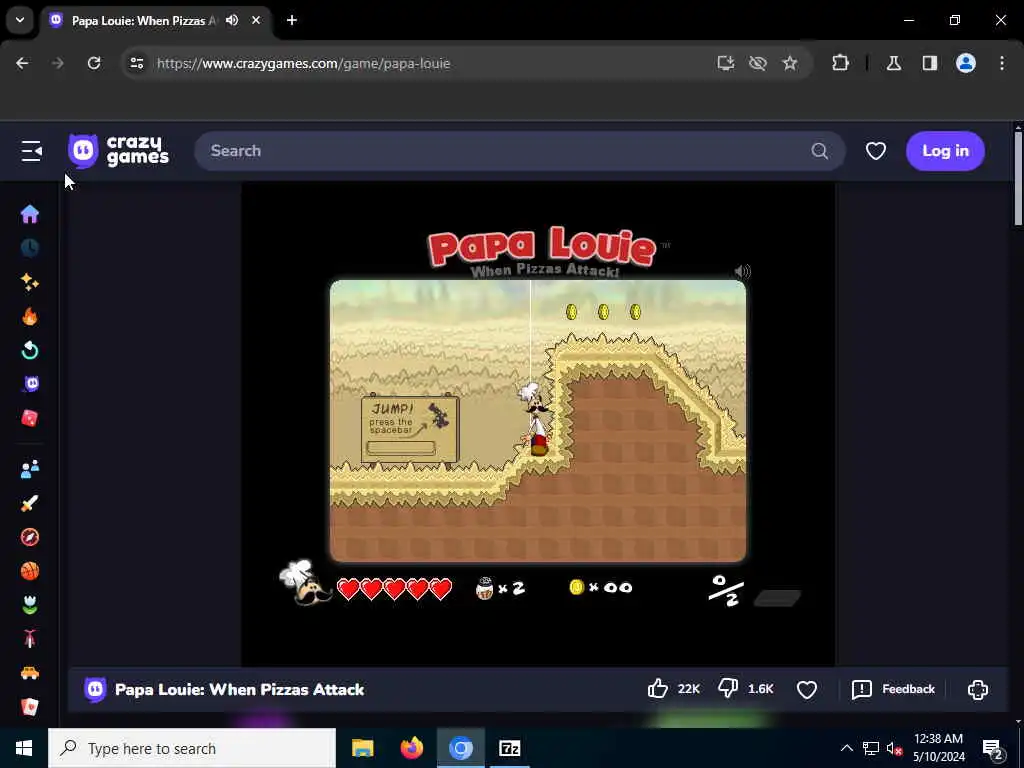Open the Feedback button

point(893,690)
